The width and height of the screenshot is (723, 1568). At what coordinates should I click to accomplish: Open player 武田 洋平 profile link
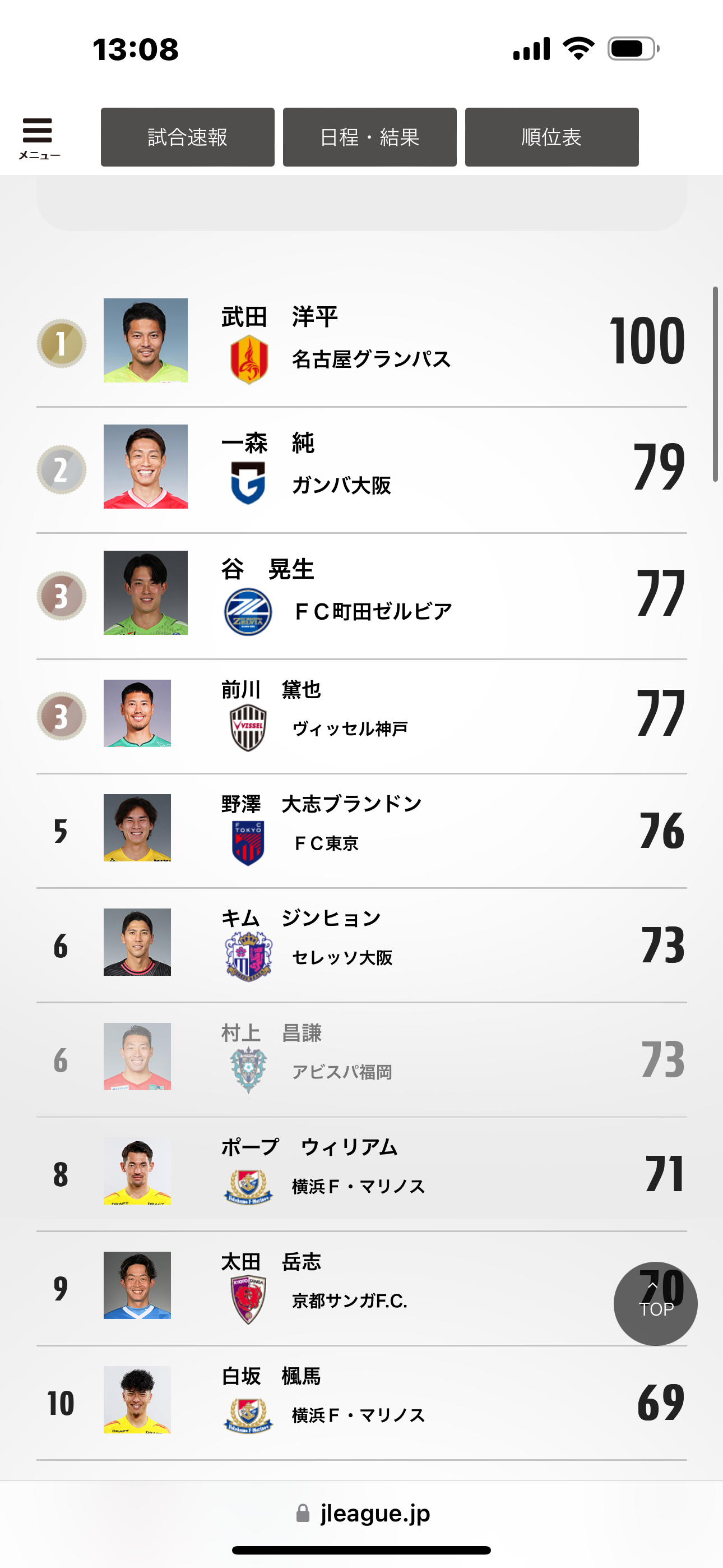[279, 317]
